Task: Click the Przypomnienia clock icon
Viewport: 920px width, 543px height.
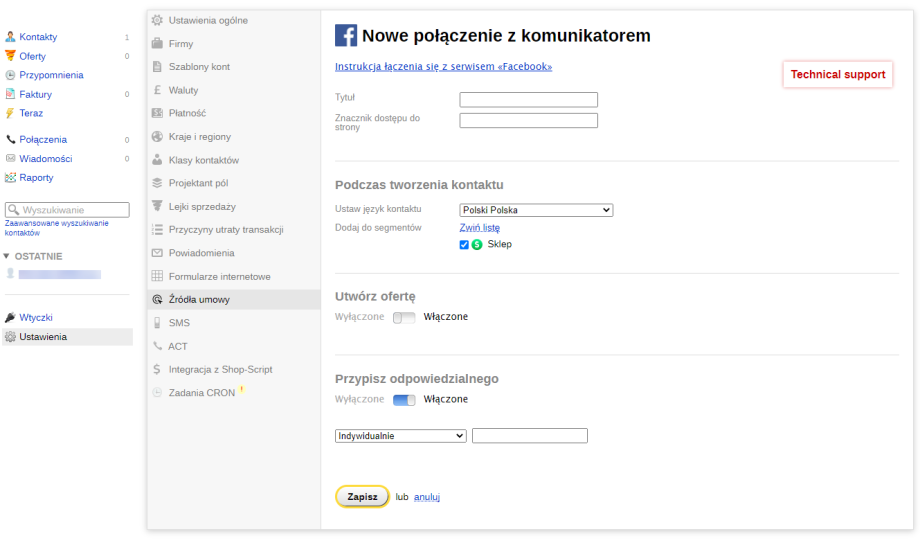Action: coord(10,75)
